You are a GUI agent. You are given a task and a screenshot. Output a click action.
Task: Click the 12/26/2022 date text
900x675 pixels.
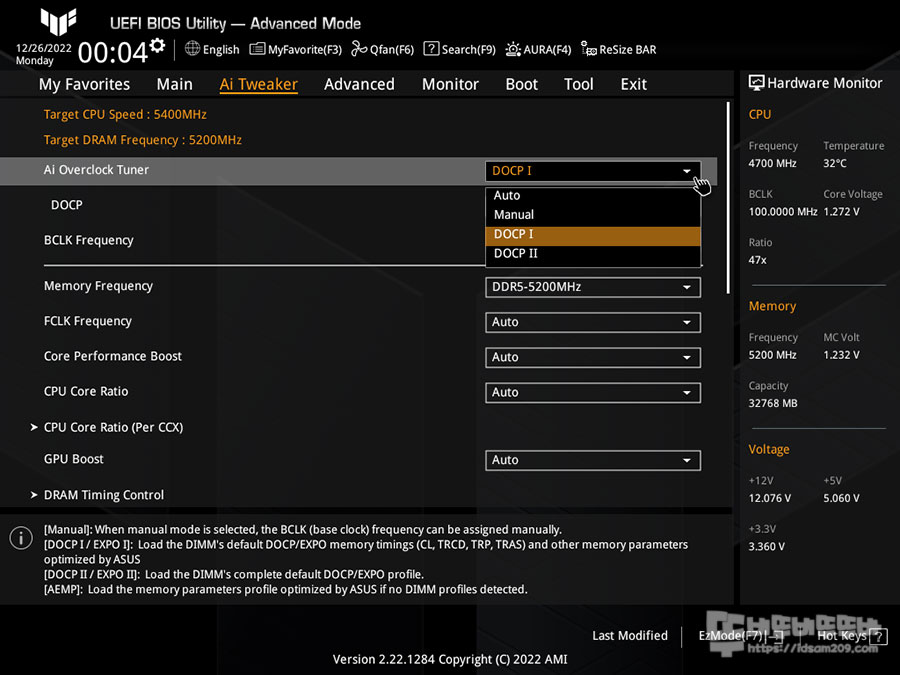[x=44, y=48]
